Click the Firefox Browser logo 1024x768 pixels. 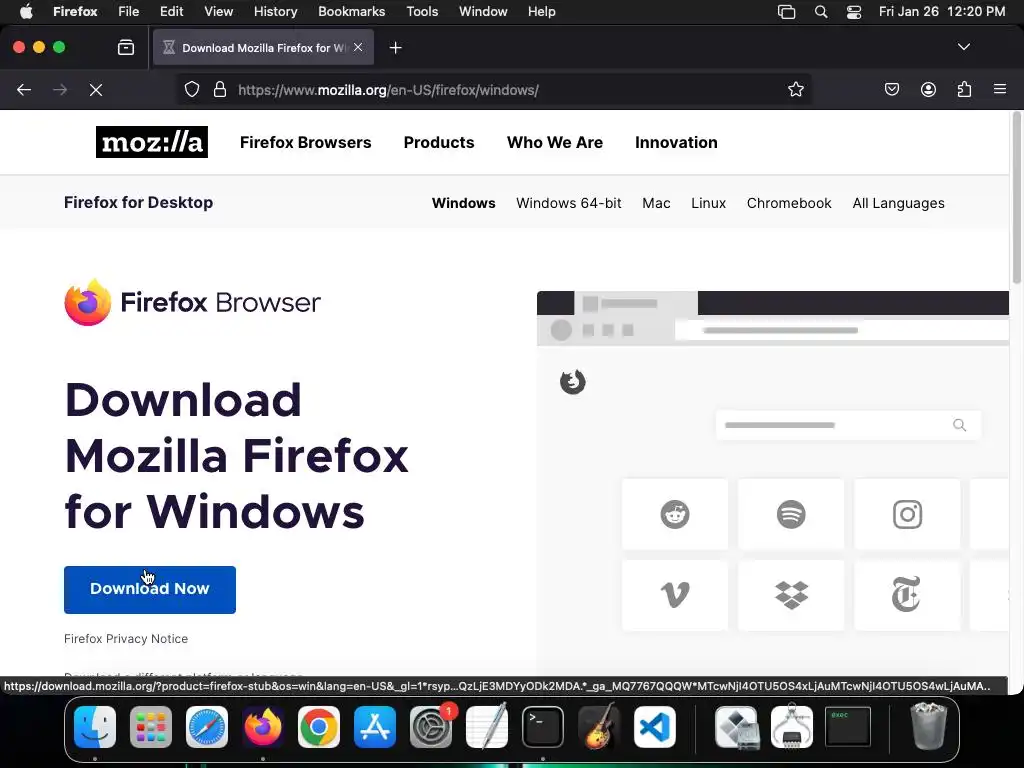pyautogui.click(x=193, y=302)
